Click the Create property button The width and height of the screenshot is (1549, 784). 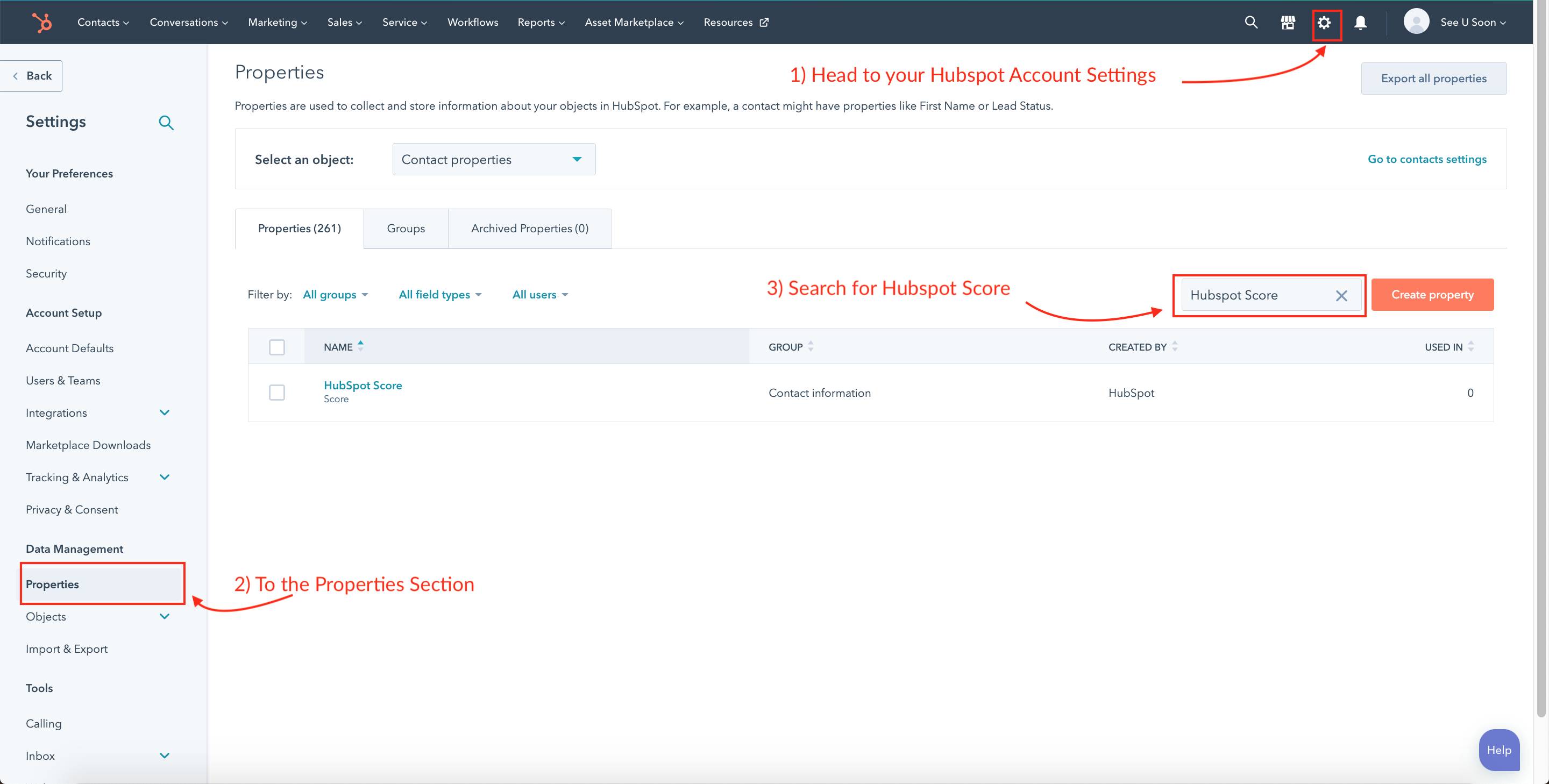pos(1432,295)
